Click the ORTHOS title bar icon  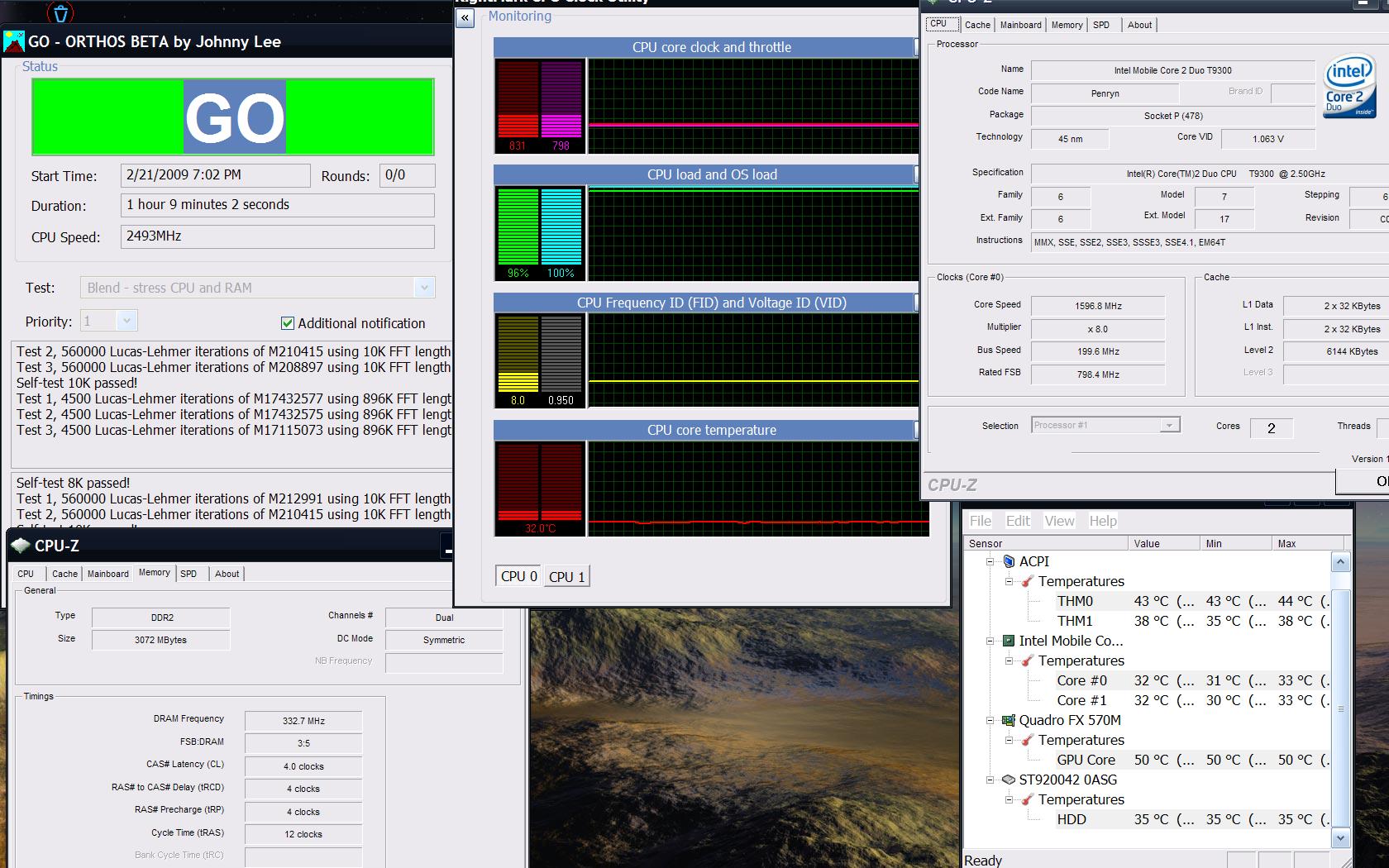[14, 41]
